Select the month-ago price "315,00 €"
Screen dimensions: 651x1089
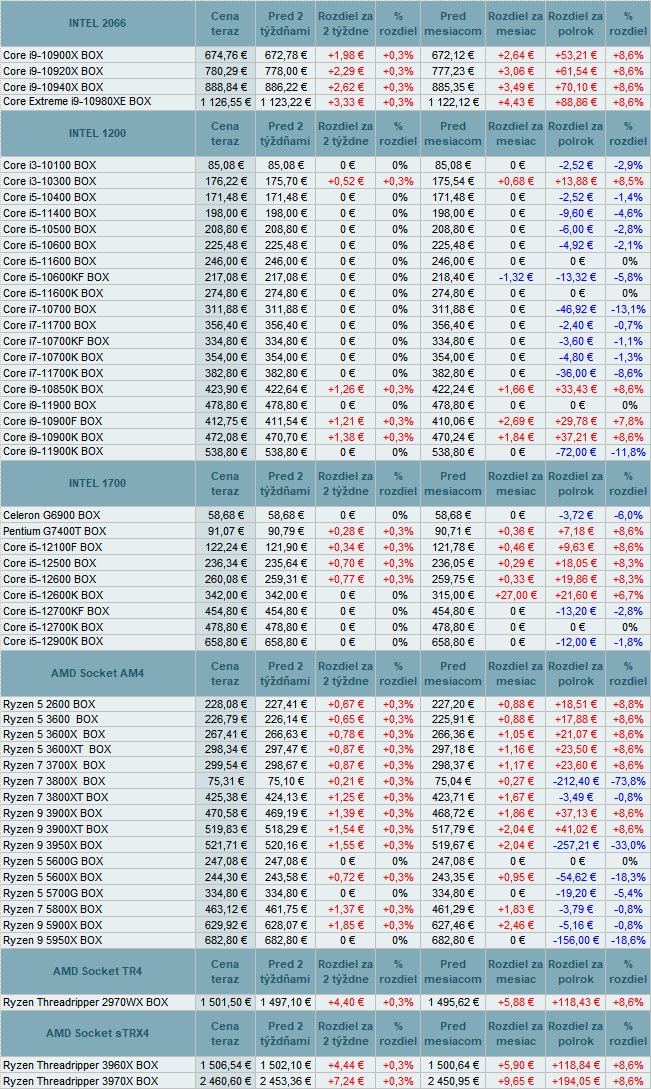[x=453, y=595]
